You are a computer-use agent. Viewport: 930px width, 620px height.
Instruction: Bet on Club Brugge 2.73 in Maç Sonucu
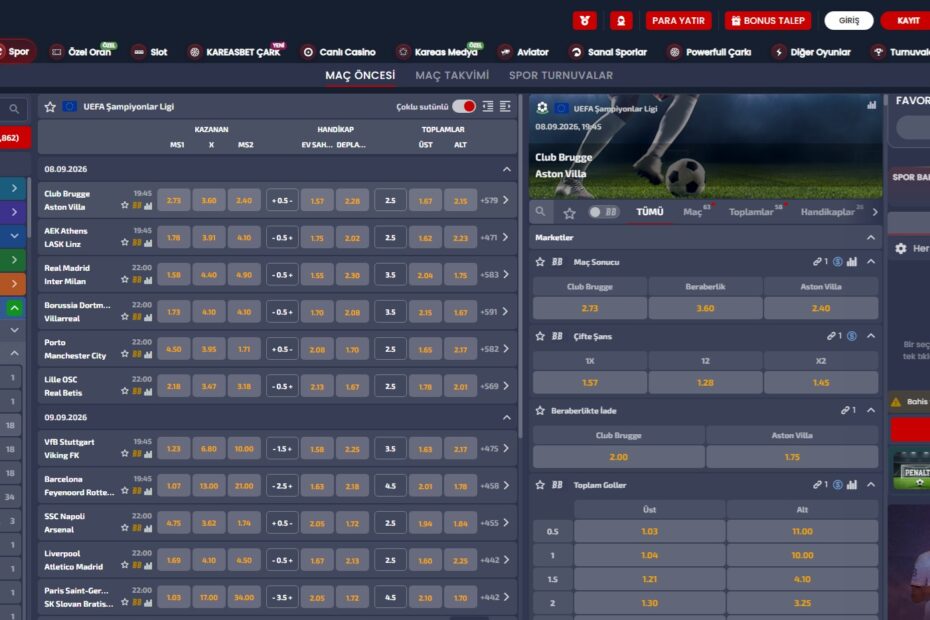pyautogui.click(x=590, y=309)
